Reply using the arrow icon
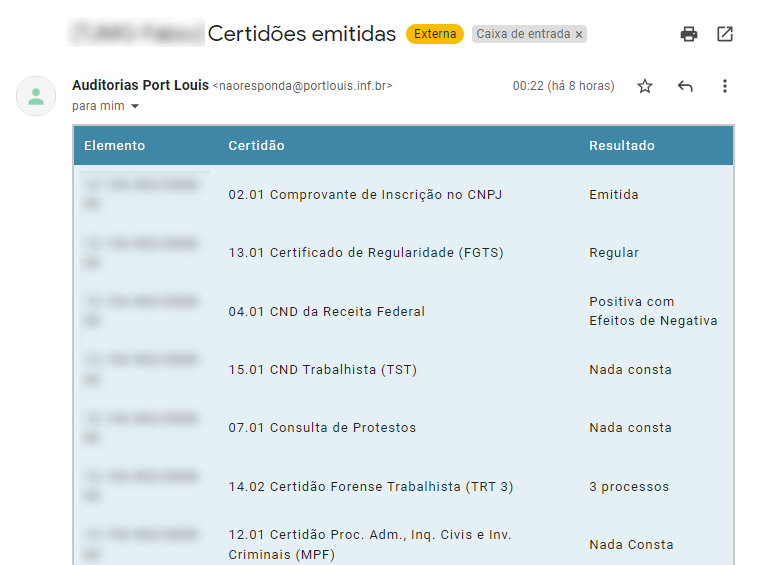Image resolution: width=757 pixels, height=565 pixels. (x=685, y=86)
